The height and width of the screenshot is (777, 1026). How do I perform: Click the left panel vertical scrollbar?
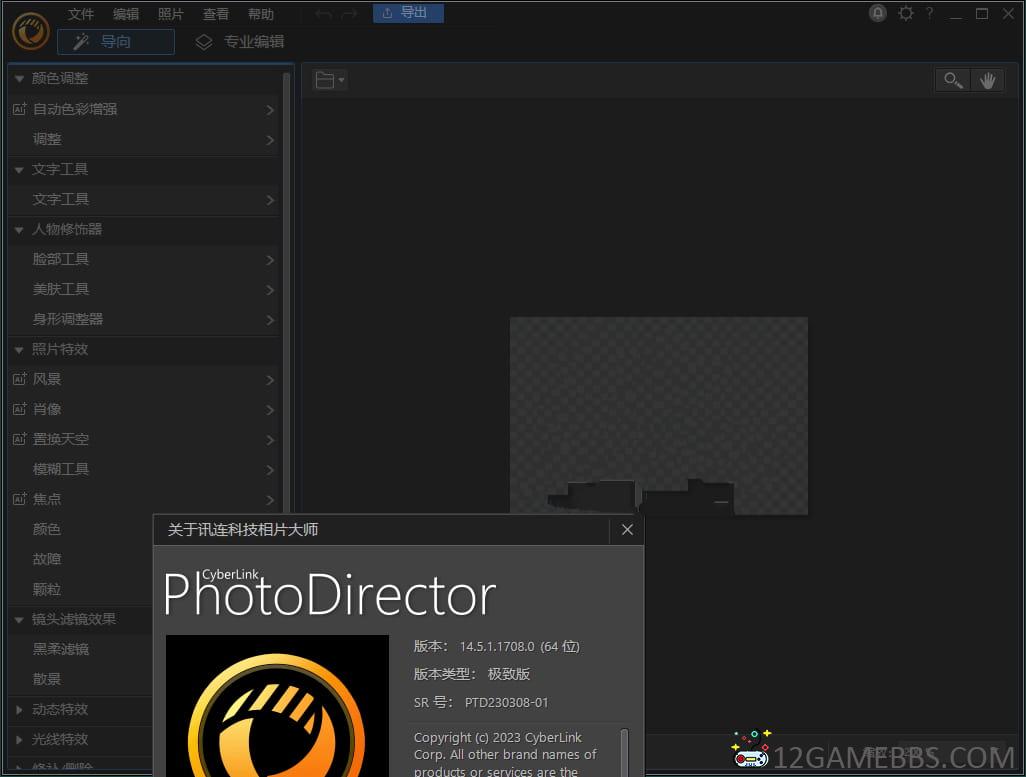click(x=287, y=300)
